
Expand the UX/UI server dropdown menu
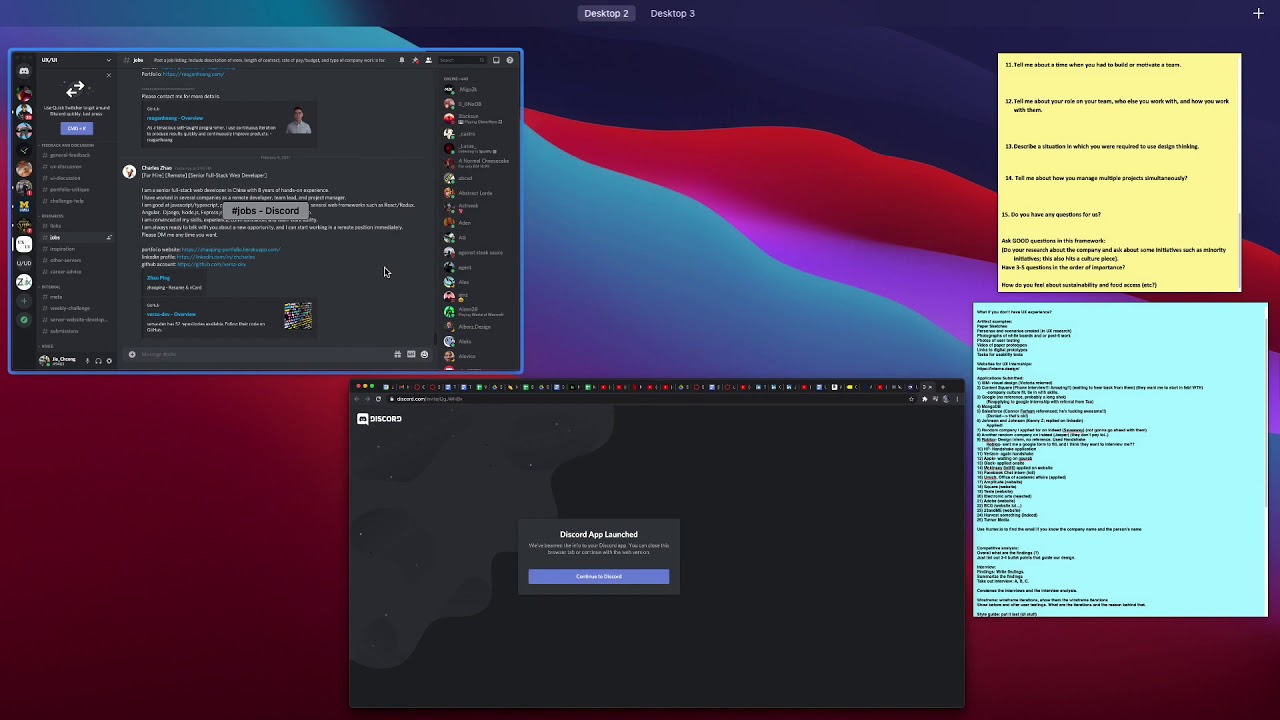109,60
